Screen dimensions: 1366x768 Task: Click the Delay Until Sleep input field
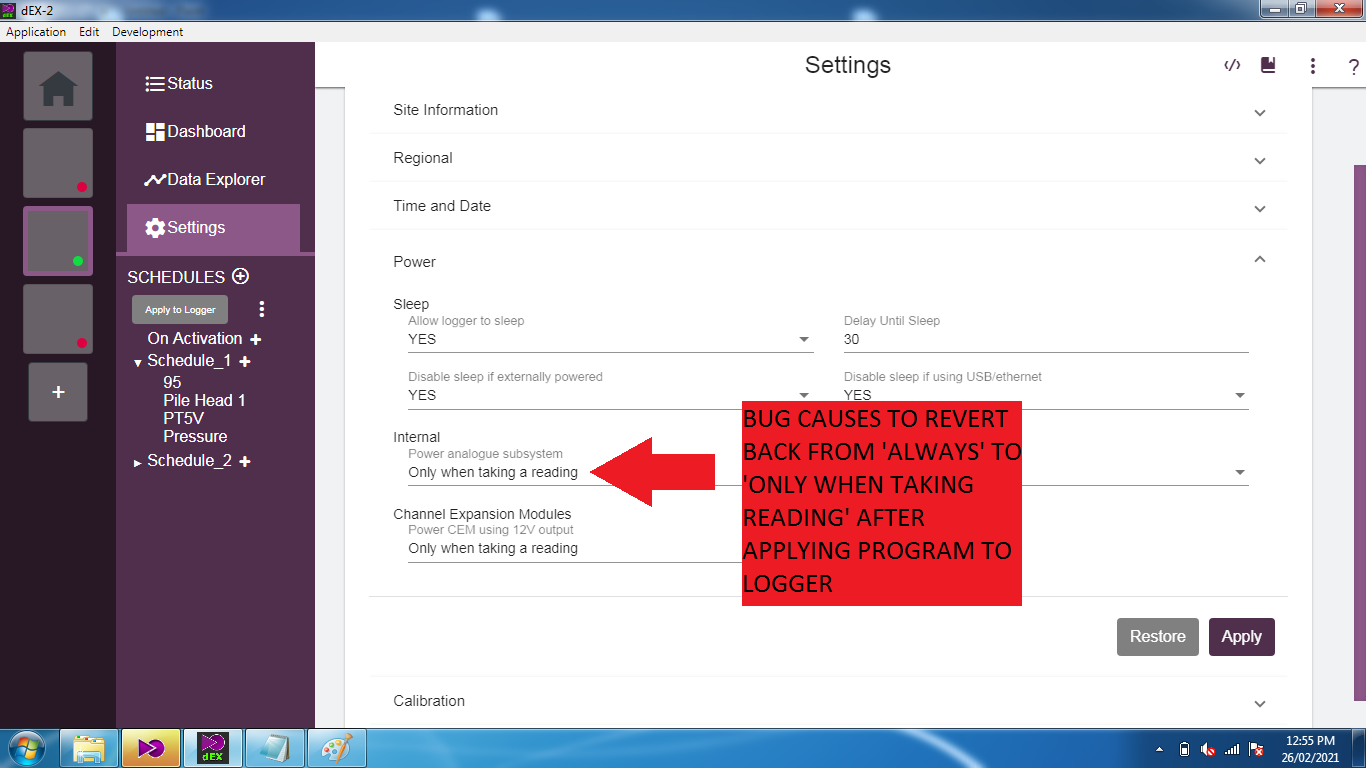pos(1045,340)
